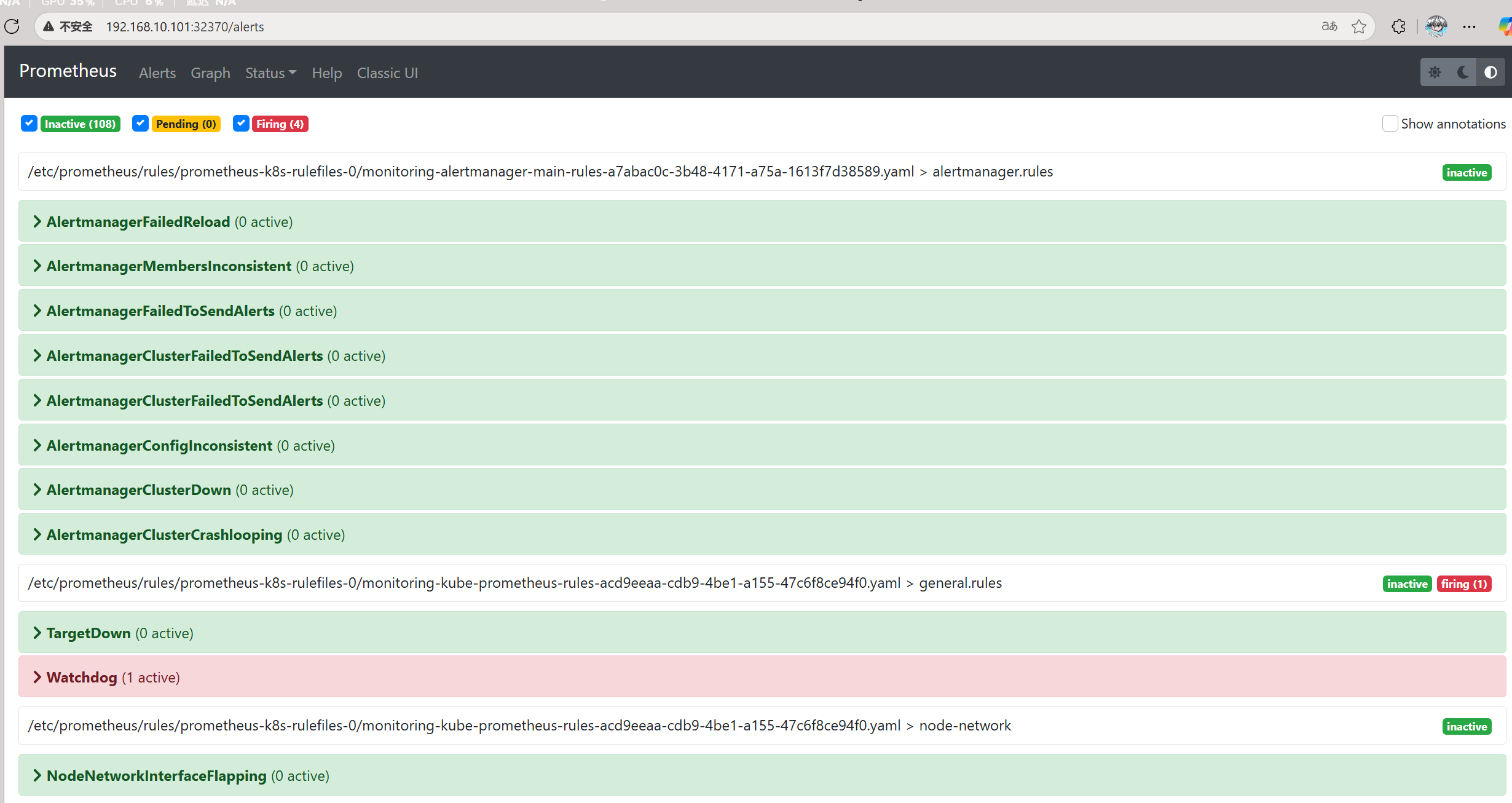Open the translate page icon
Viewport: 1512px width, 803px height.
coord(1329,26)
